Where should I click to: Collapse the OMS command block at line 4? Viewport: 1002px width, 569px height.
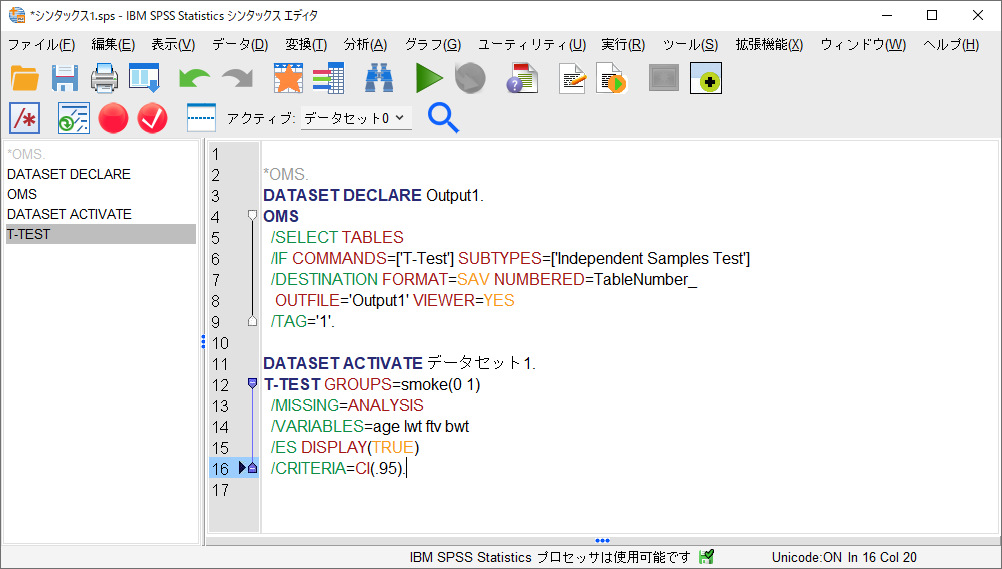point(252,215)
